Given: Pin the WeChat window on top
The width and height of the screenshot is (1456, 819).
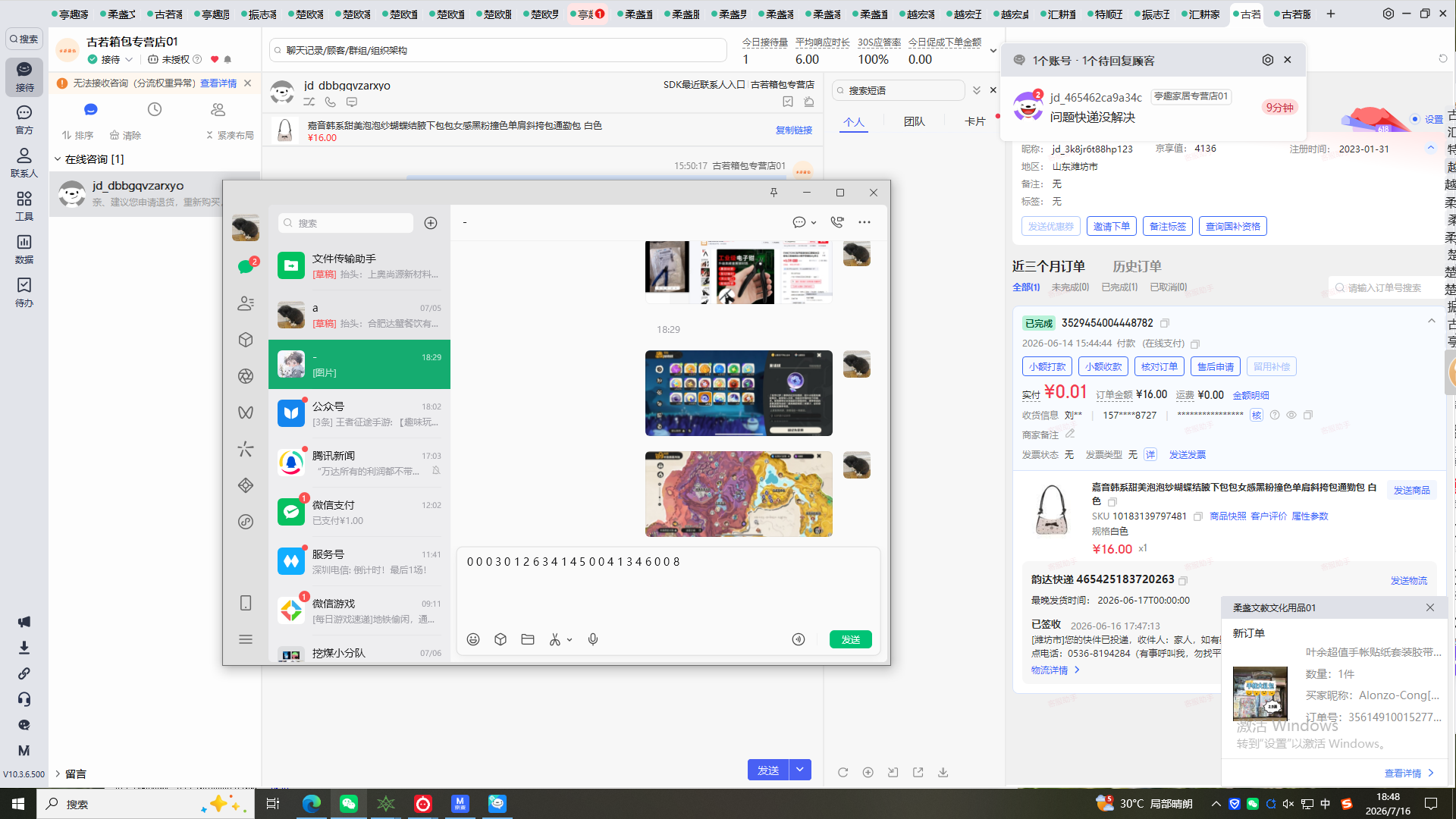Looking at the screenshot, I should (x=773, y=193).
